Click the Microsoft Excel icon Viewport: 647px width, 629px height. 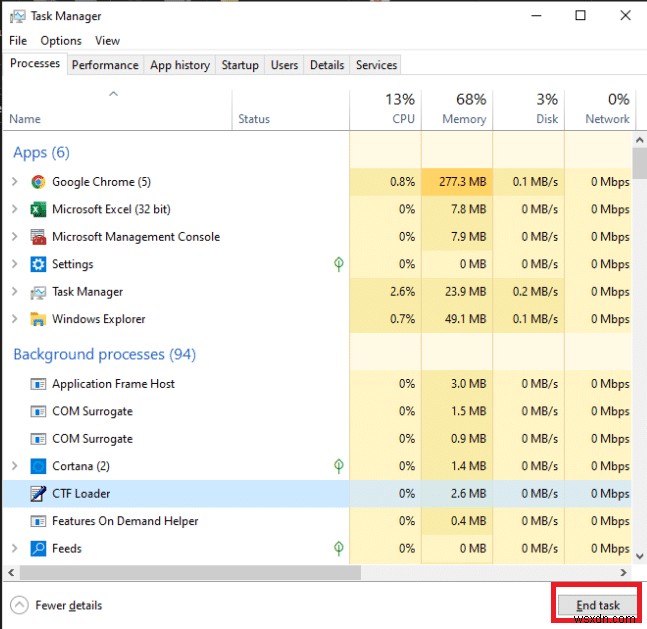[x=38, y=210]
